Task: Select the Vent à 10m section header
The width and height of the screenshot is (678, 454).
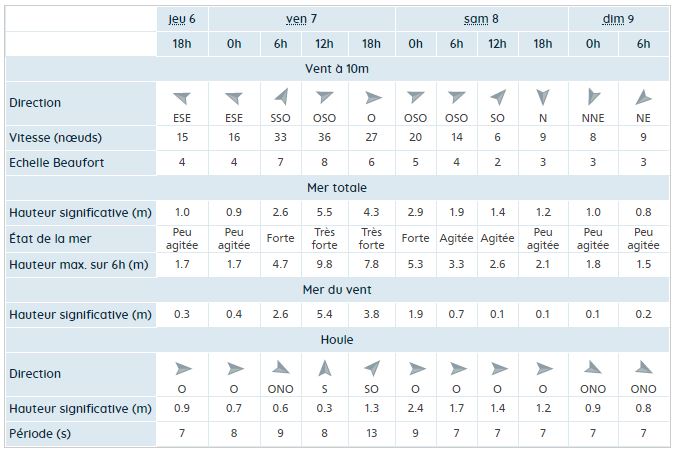Action: [x=337, y=69]
